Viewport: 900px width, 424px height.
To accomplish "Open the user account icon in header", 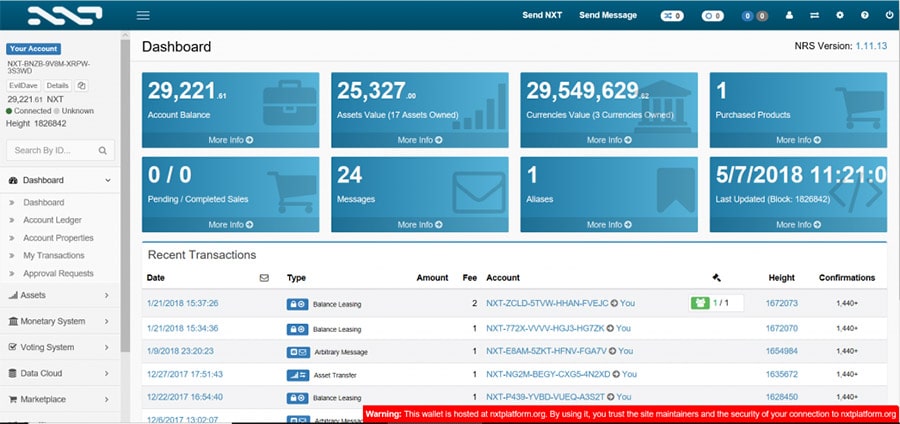I will click(789, 15).
